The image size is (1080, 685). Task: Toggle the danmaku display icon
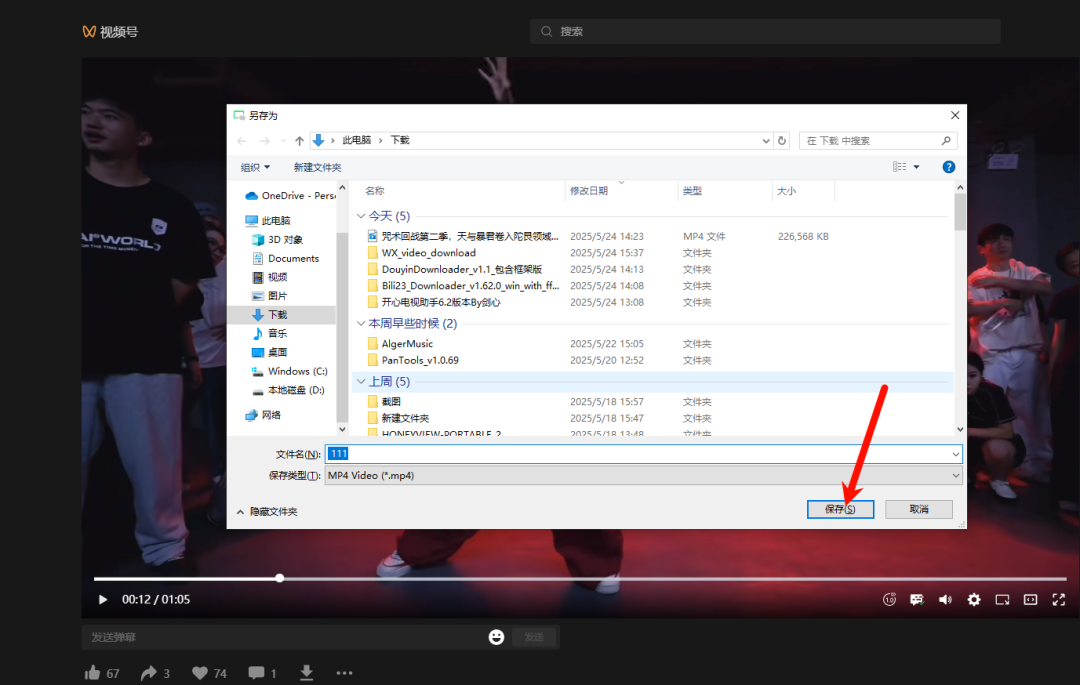[916, 600]
